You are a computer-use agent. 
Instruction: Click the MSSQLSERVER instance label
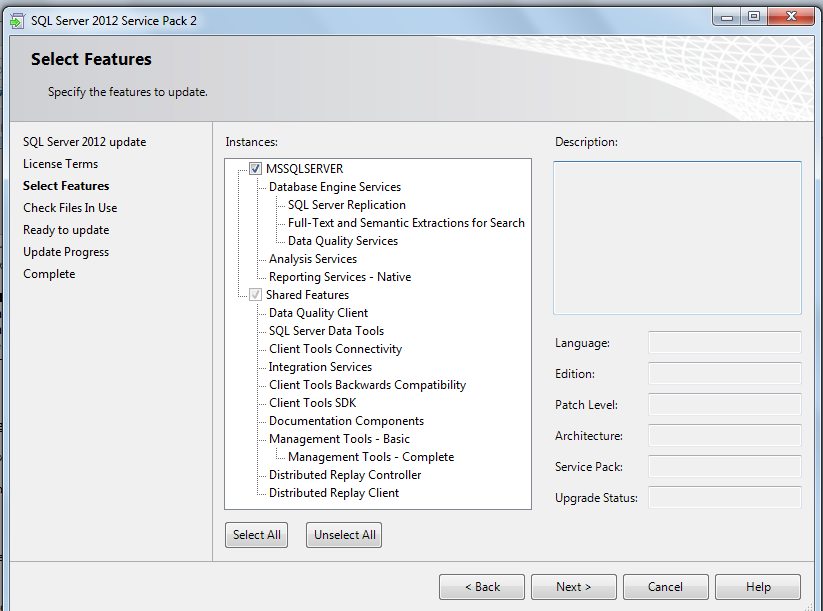[304, 168]
